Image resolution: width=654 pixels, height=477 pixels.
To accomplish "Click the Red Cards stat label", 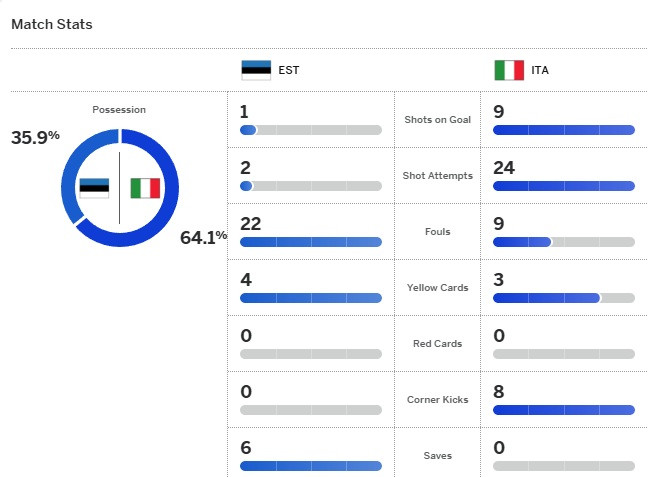I will [x=437, y=343].
